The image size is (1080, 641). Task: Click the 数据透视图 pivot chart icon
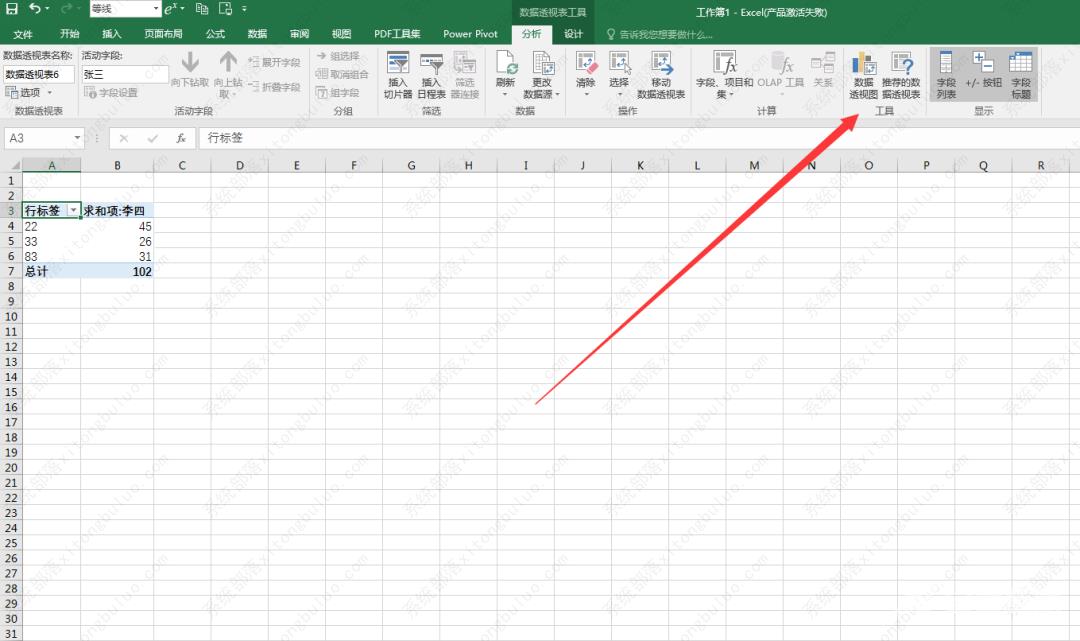[864, 74]
